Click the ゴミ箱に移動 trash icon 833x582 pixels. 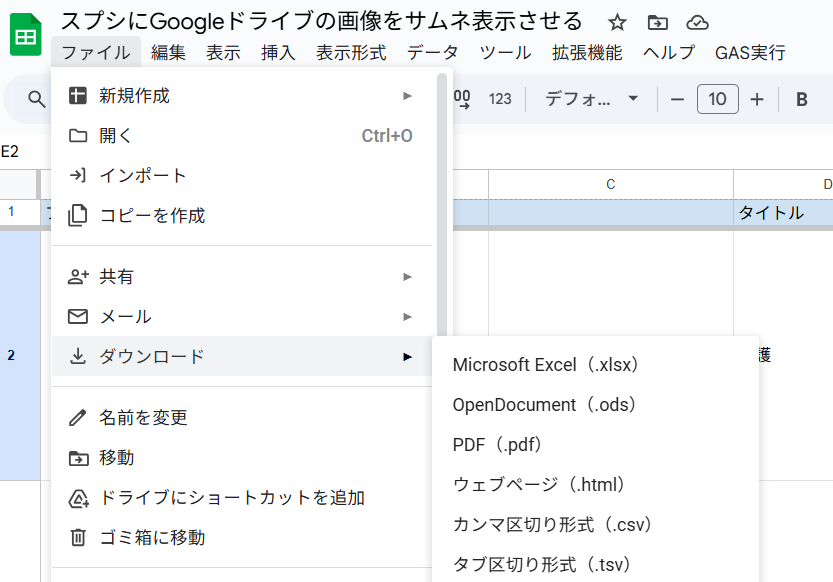78,537
